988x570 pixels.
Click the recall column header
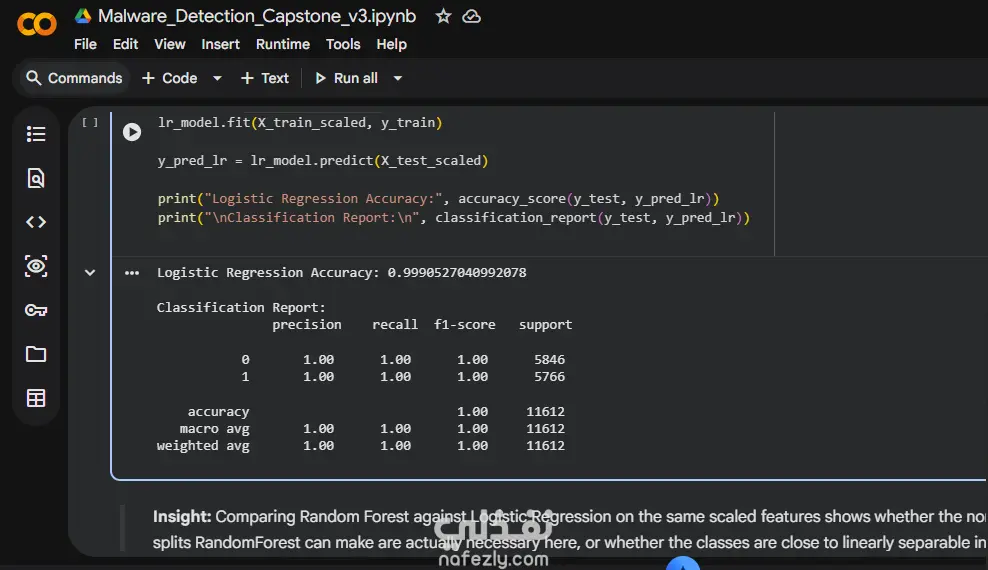point(395,324)
